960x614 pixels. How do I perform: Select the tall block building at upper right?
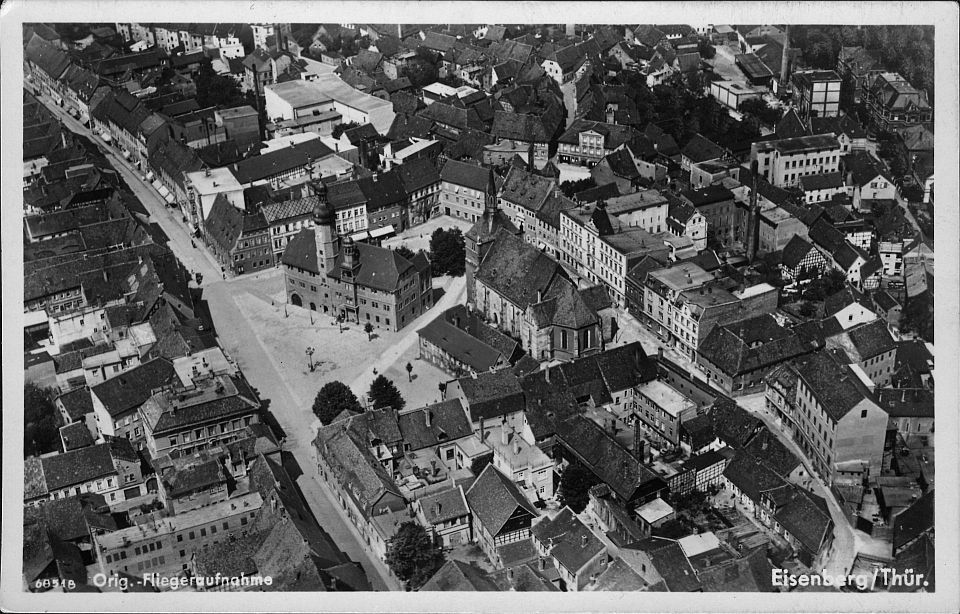pos(819,94)
